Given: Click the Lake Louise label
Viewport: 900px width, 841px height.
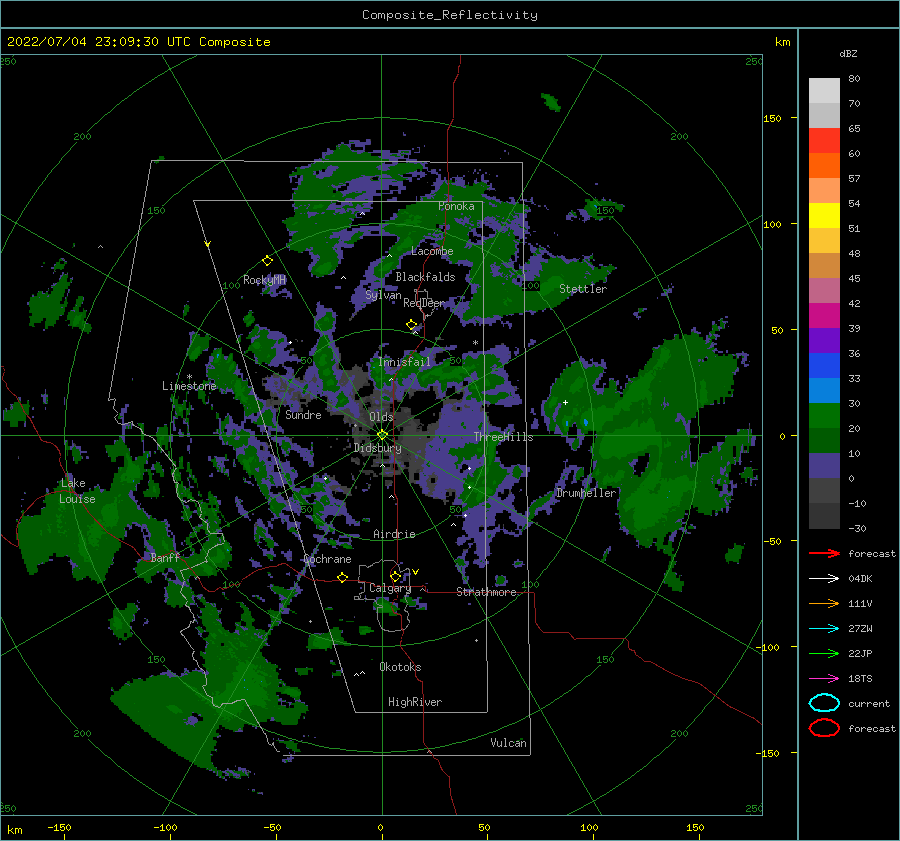Looking at the screenshot, I should (x=77, y=491).
